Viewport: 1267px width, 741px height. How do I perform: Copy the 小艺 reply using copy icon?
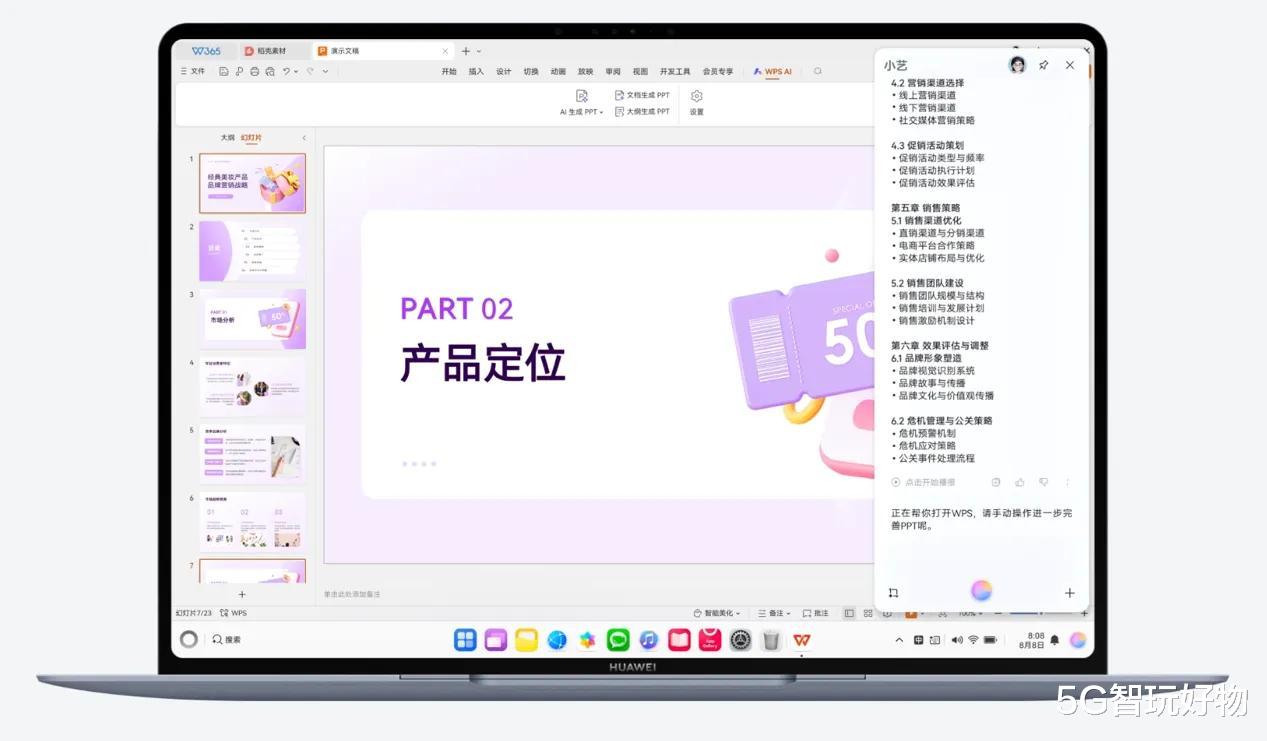(996, 482)
